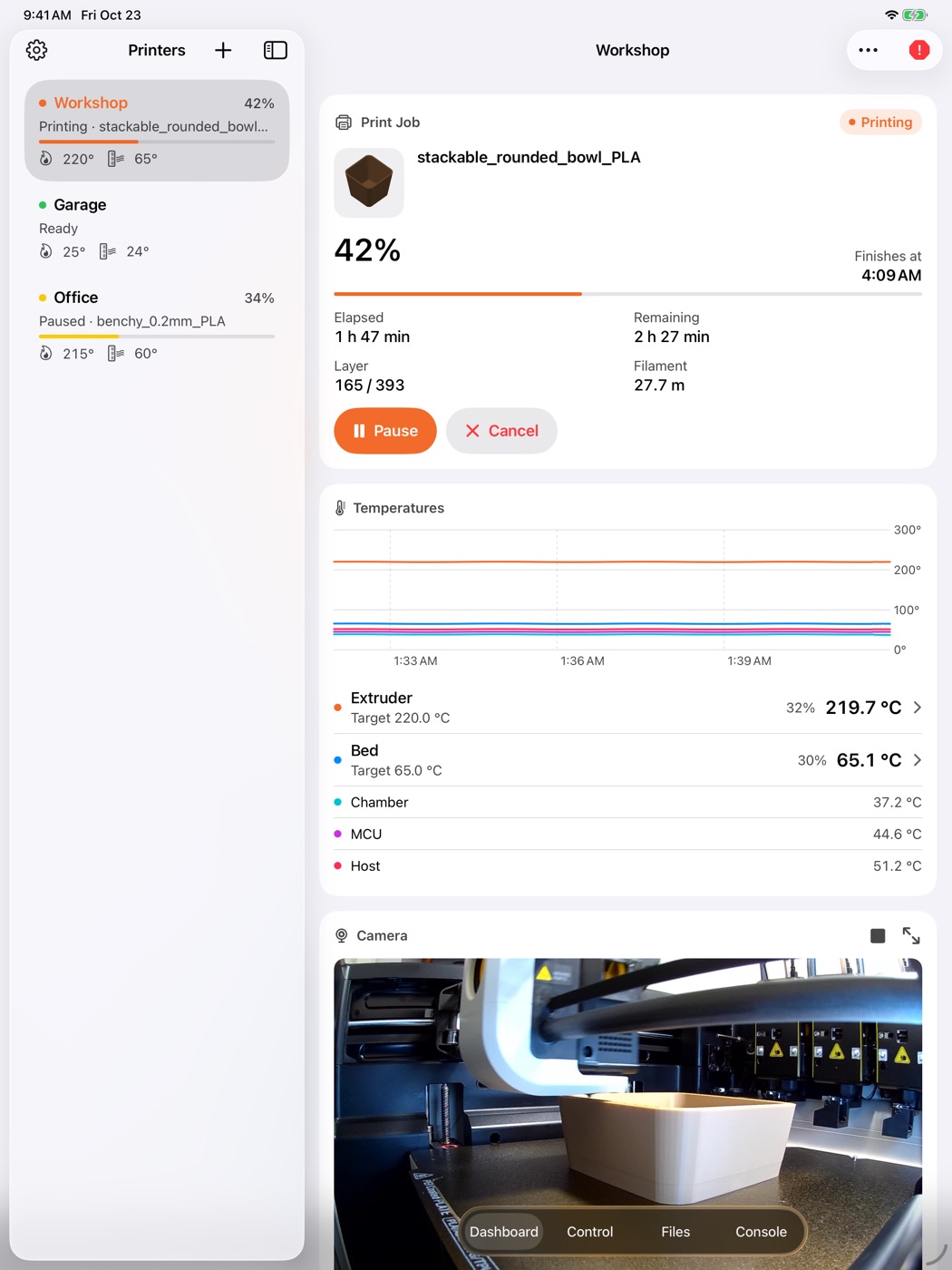Click the print job progress bar
Screen dimensions: 952x1270
click(x=627, y=294)
